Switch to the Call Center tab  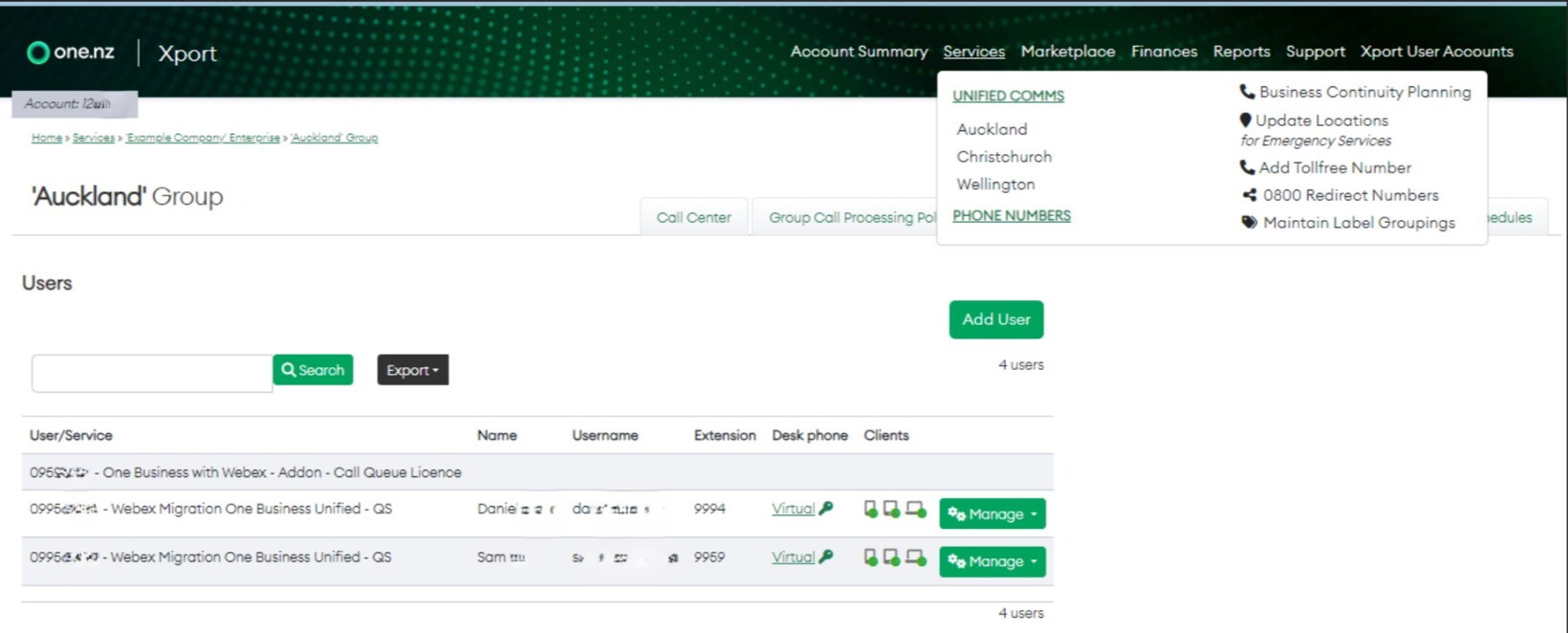click(x=693, y=217)
